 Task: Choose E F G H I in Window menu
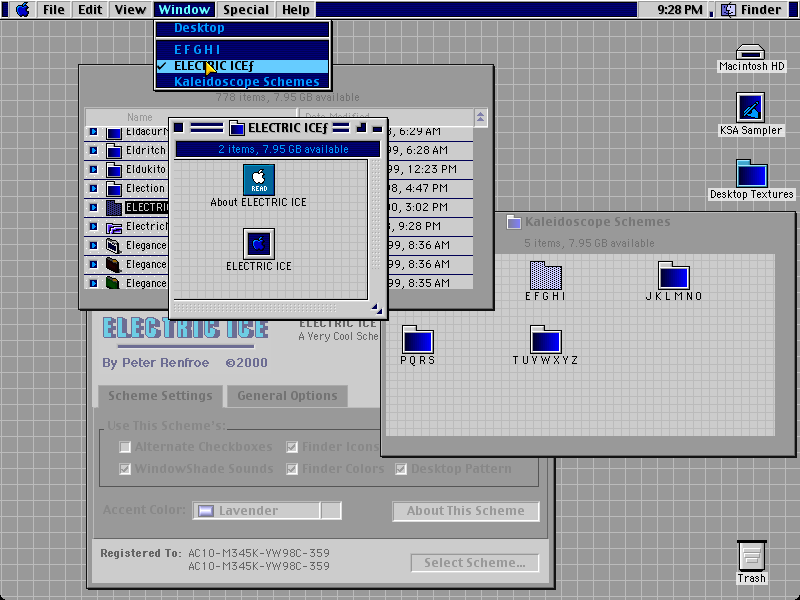pyautogui.click(x=243, y=49)
